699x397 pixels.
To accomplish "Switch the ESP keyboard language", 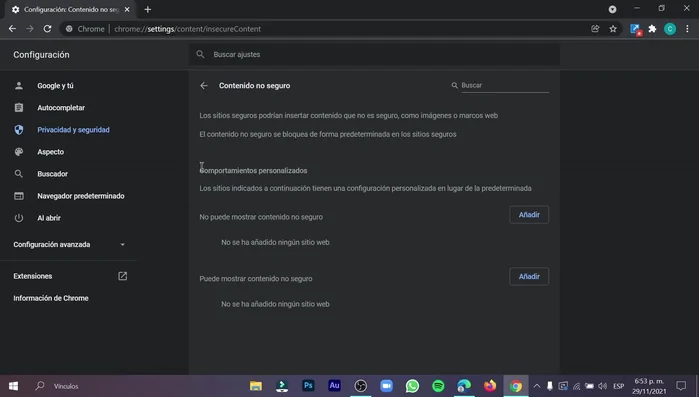I will (619, 386).
